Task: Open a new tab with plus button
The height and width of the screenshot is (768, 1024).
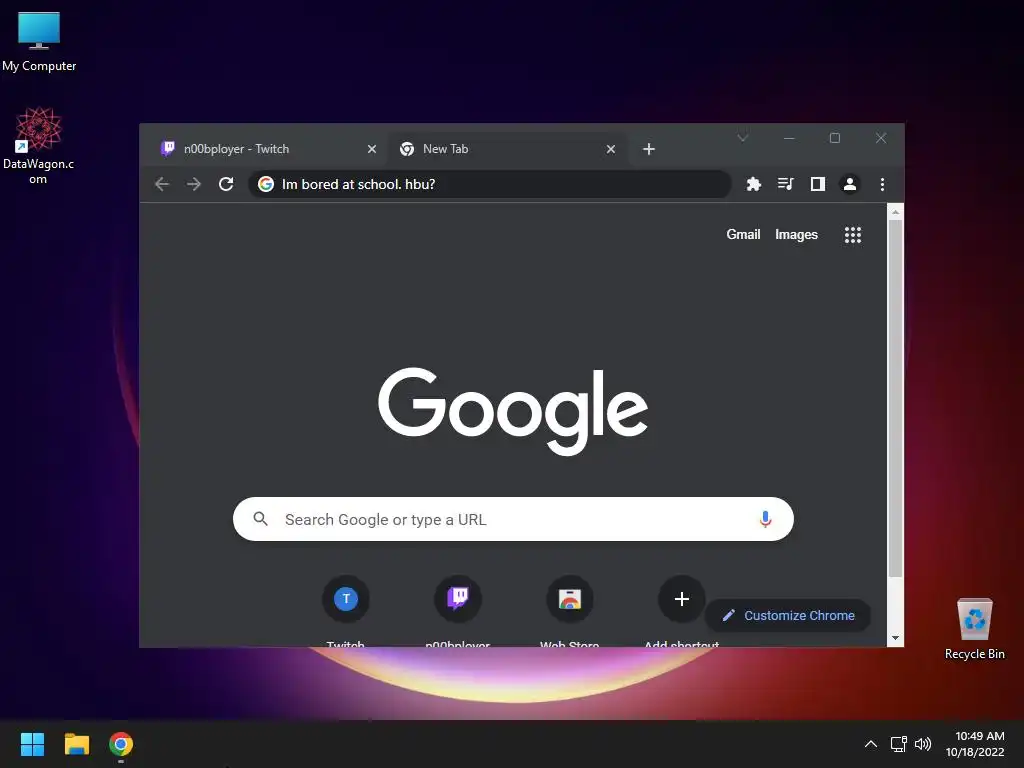Action: click(x=648, y=149)
